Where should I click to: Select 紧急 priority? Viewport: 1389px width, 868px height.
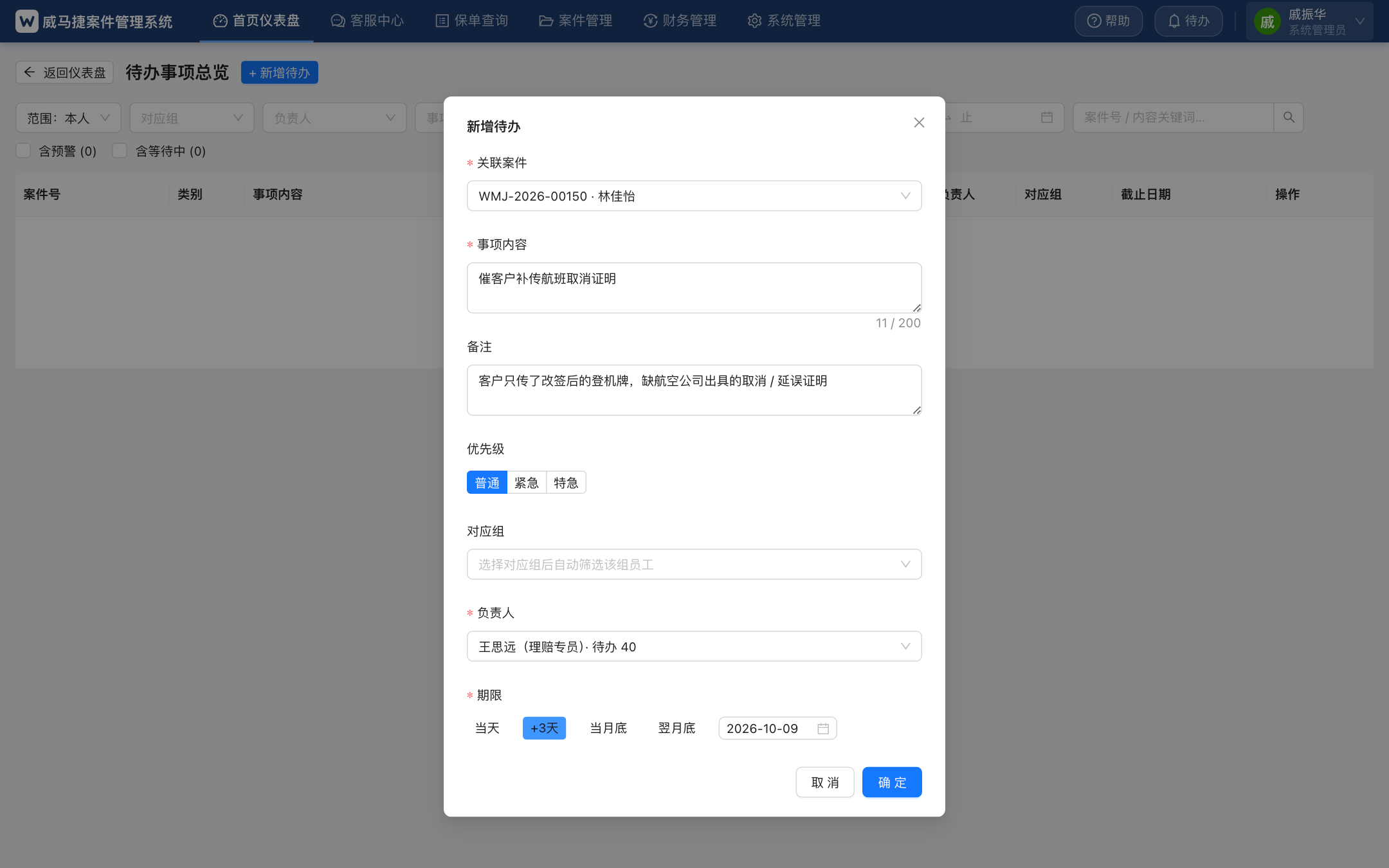527,483
